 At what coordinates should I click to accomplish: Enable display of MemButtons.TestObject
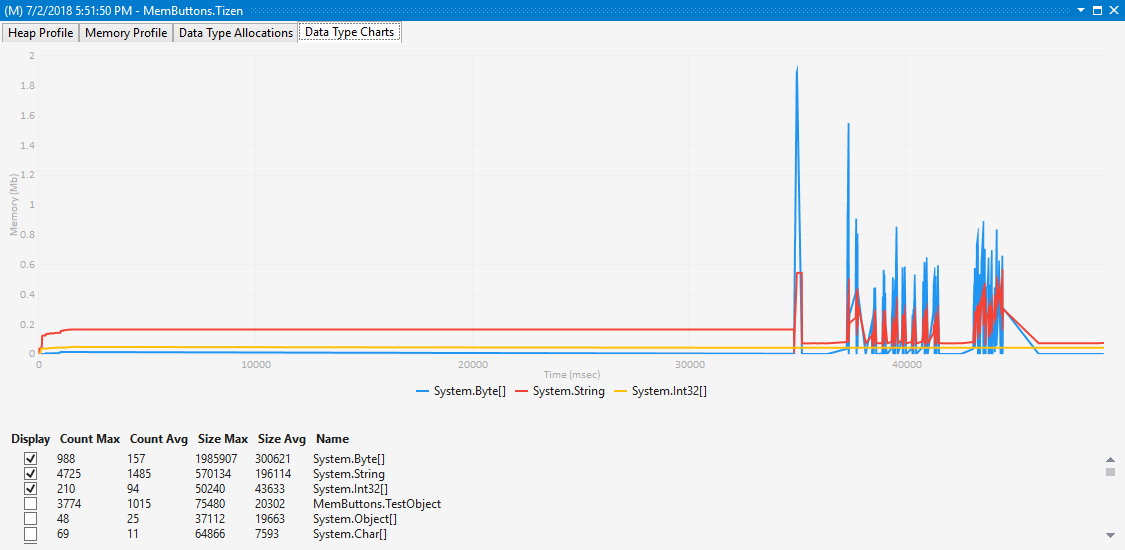click(30, 504)
